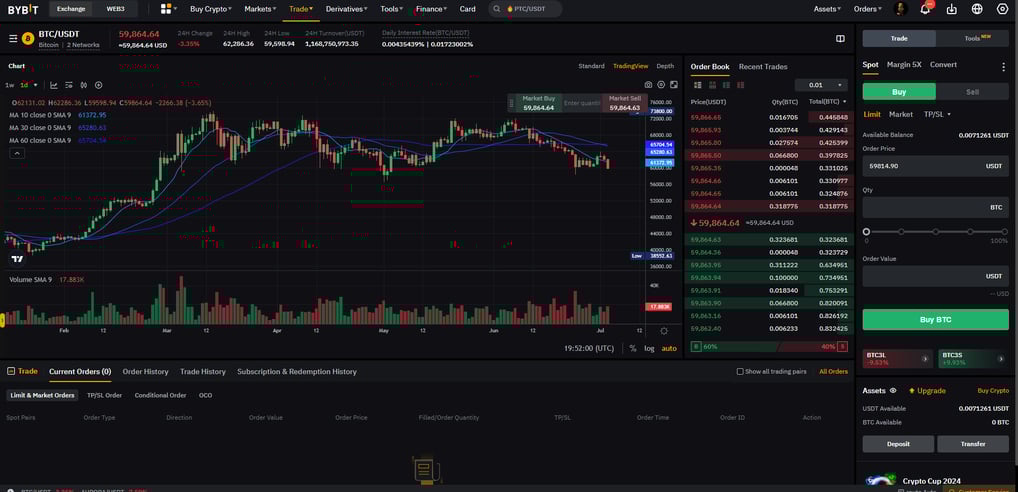The height and width of the screenshot is (492, 1018).
Task: Collapse the indicator legend chevron
Action: tap(17, 153)
